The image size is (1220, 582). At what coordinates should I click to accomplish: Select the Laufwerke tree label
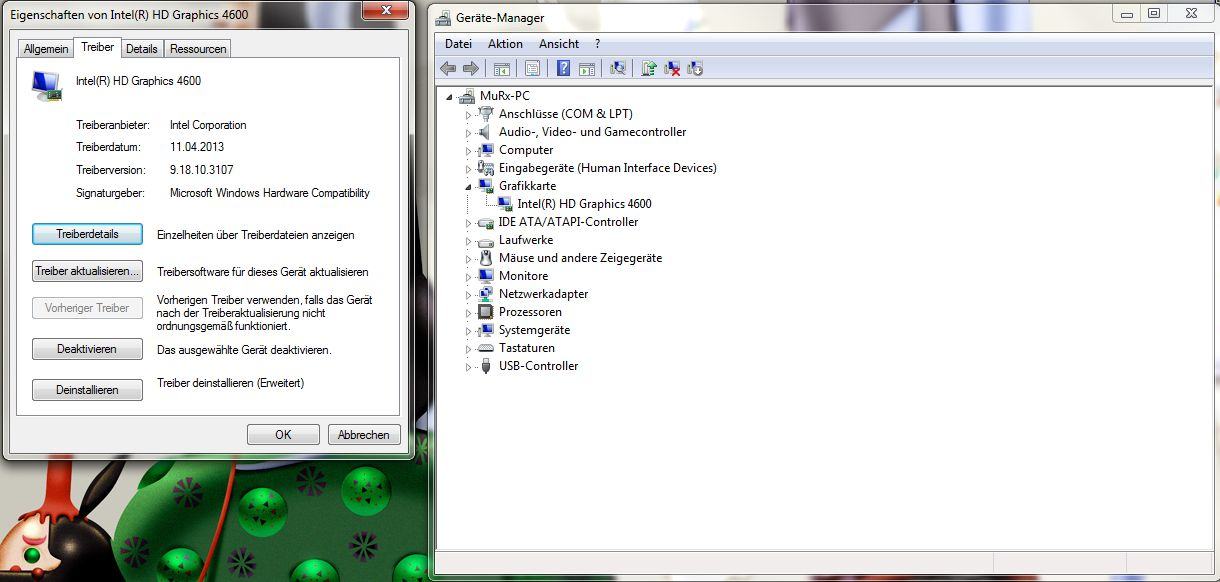(x=526, y=240)
